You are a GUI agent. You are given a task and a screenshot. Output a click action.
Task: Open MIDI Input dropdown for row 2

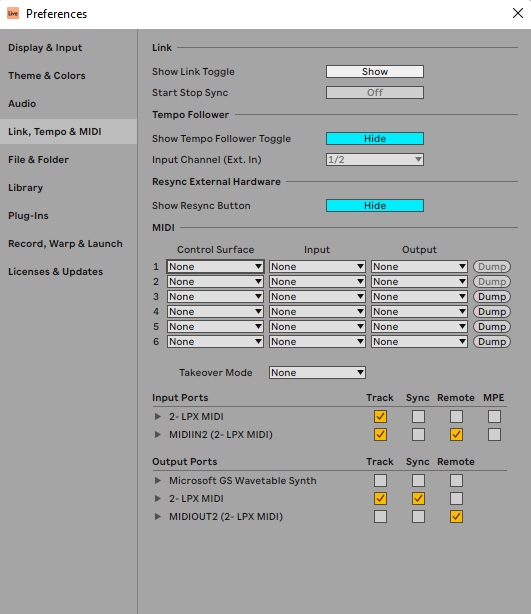[317, 282]
